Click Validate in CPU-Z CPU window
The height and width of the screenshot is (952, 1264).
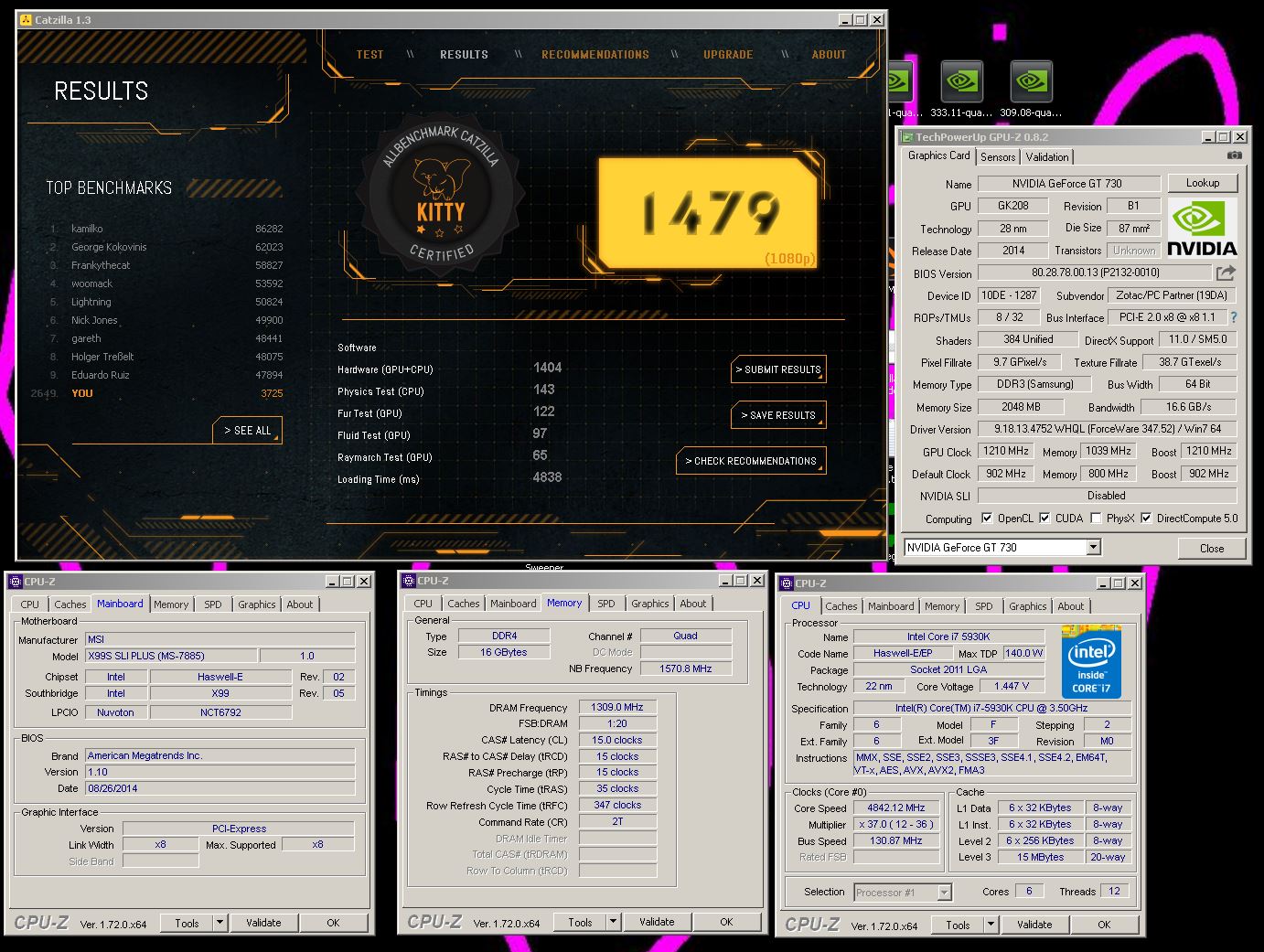[x=1034, y=925]
